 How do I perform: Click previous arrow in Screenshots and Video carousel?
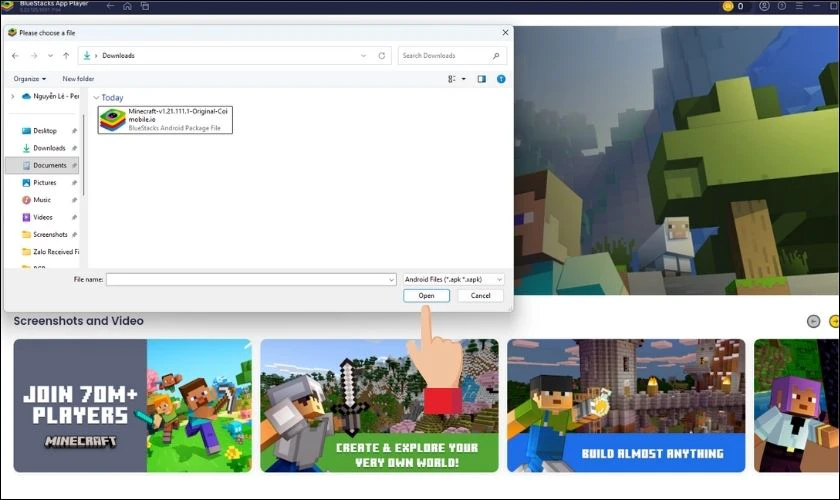813,321
